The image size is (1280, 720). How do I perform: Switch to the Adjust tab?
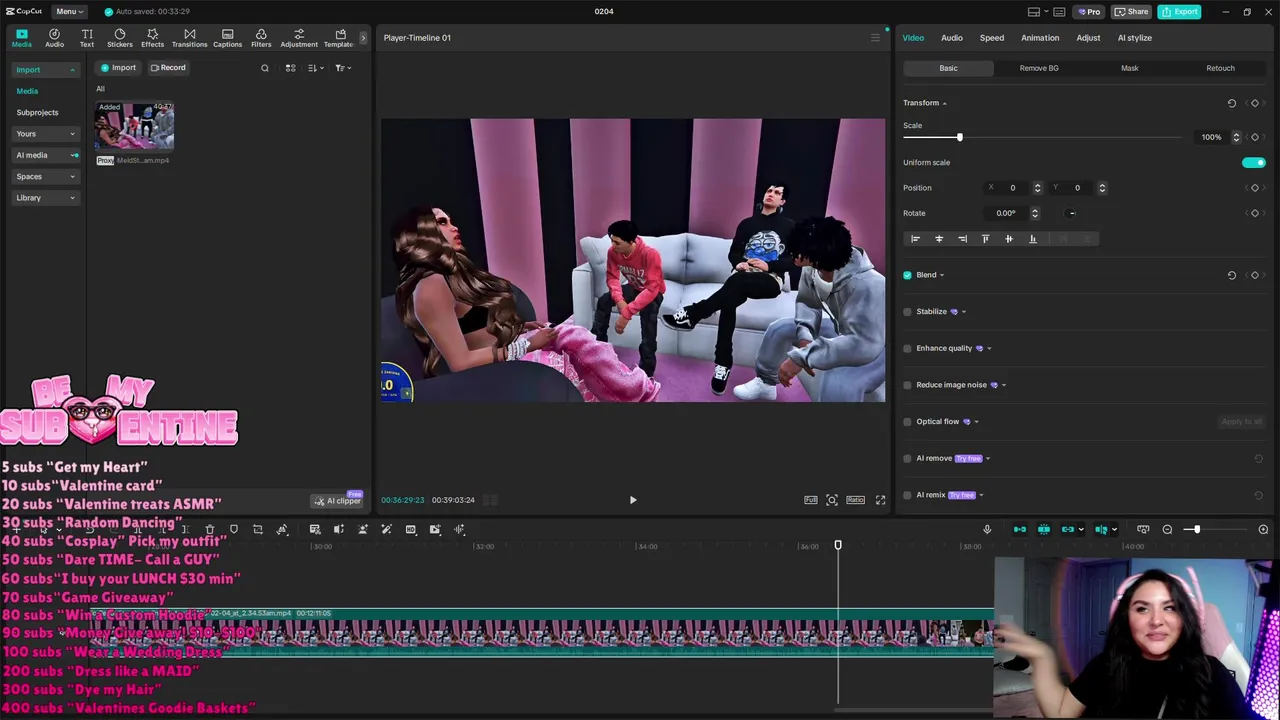[1088, 38]
